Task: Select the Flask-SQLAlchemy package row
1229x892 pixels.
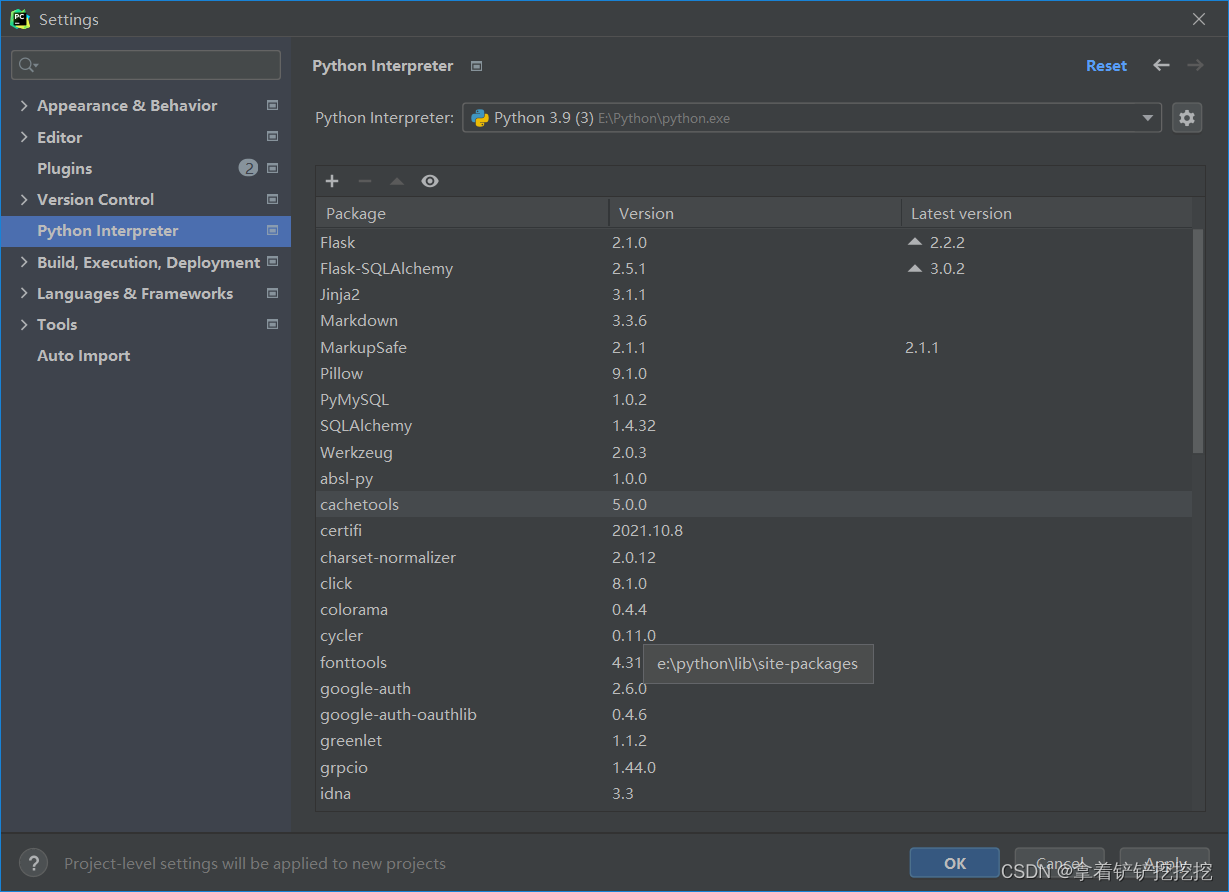Action: click(x=754, y=268)
